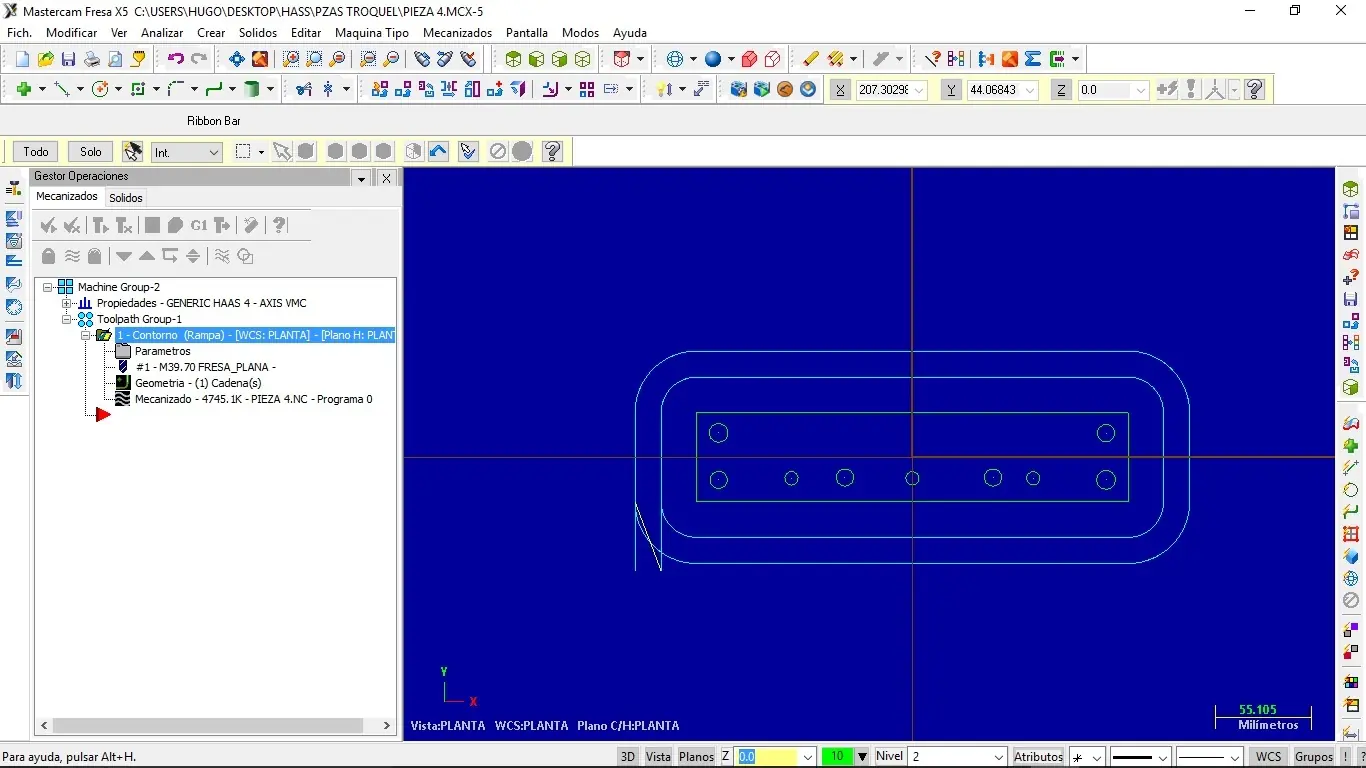
Task: Toggle the blue arrow verify selection icon
Action: pos(438,152)
